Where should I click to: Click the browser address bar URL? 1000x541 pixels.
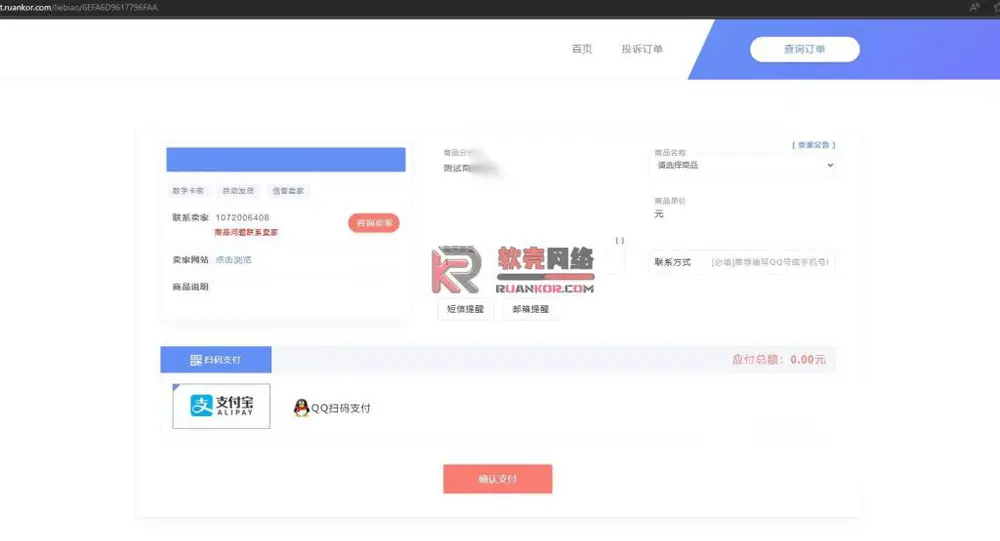[78, 7]
